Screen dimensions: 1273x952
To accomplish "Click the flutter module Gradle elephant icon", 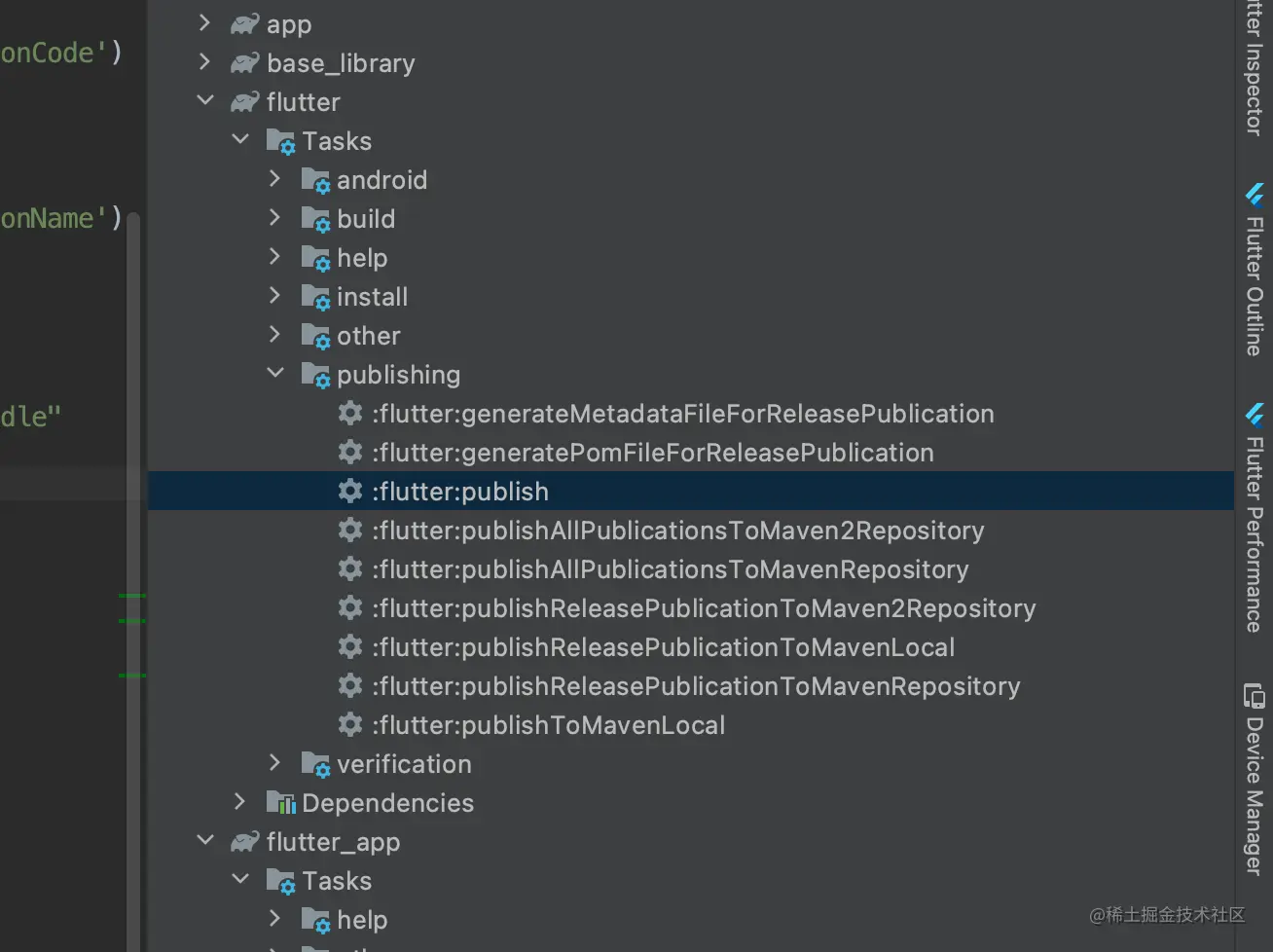I will [x=244, y=102].
